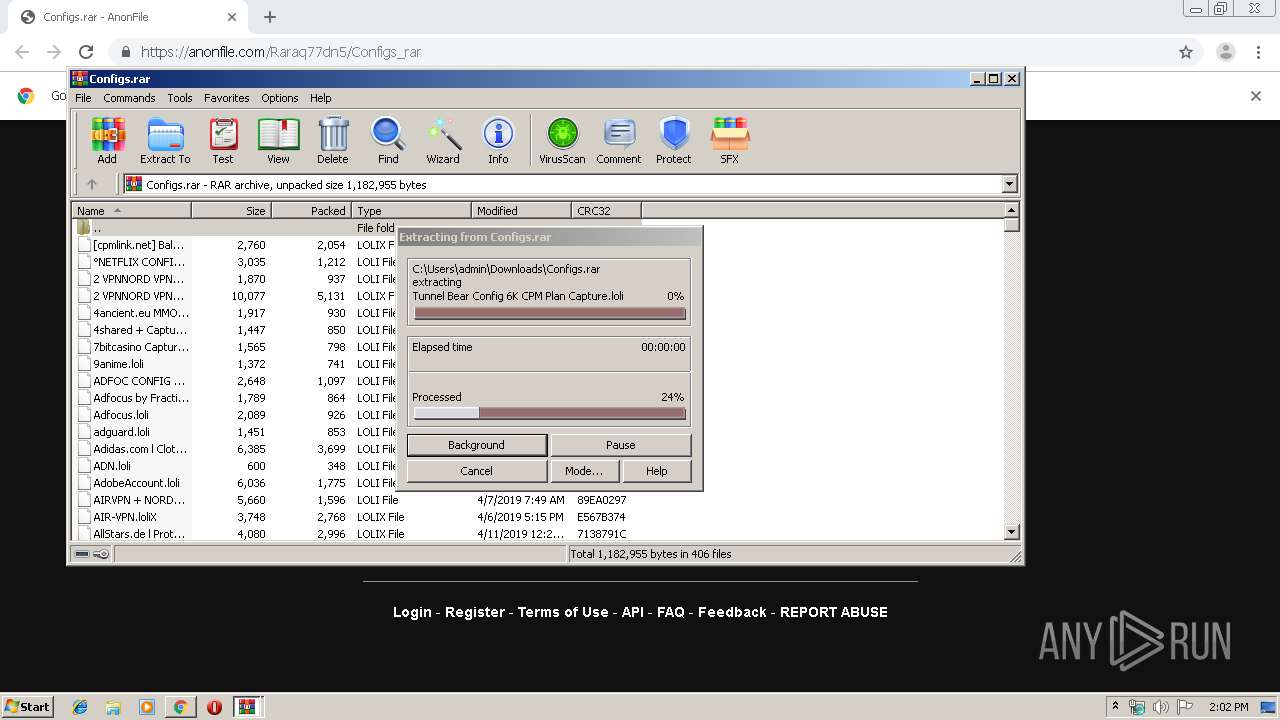Open the file explorer taskbar icon
Screen dimensions: 1280x720
113,707
